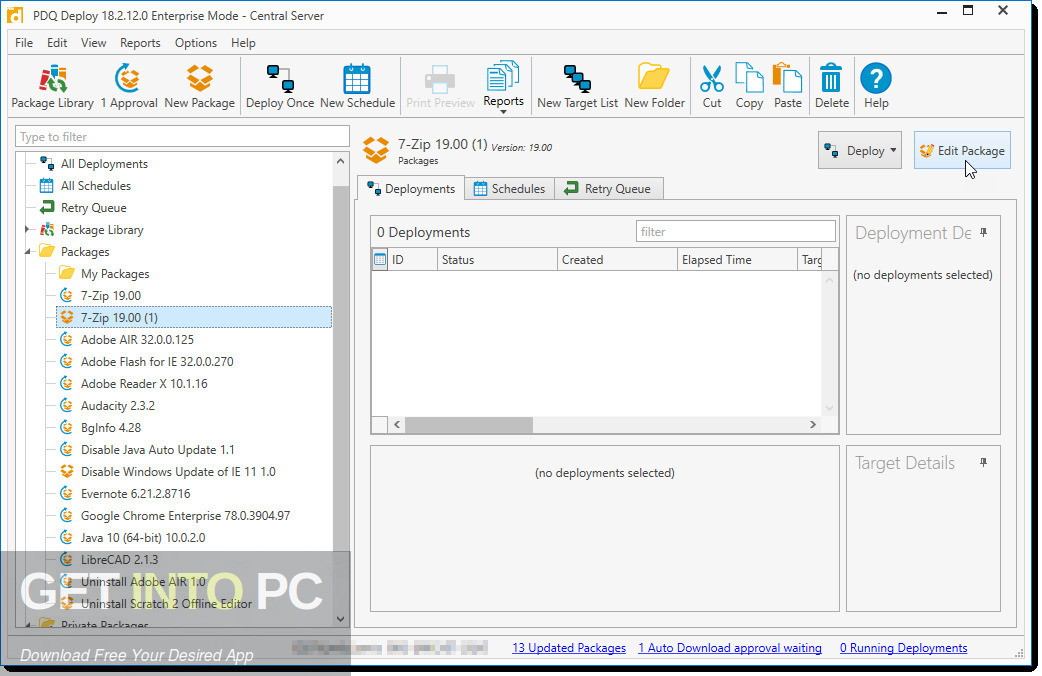Click the Copy toolbar icon
Viewport: 1042px width, 676px height.
pos(749,87)
